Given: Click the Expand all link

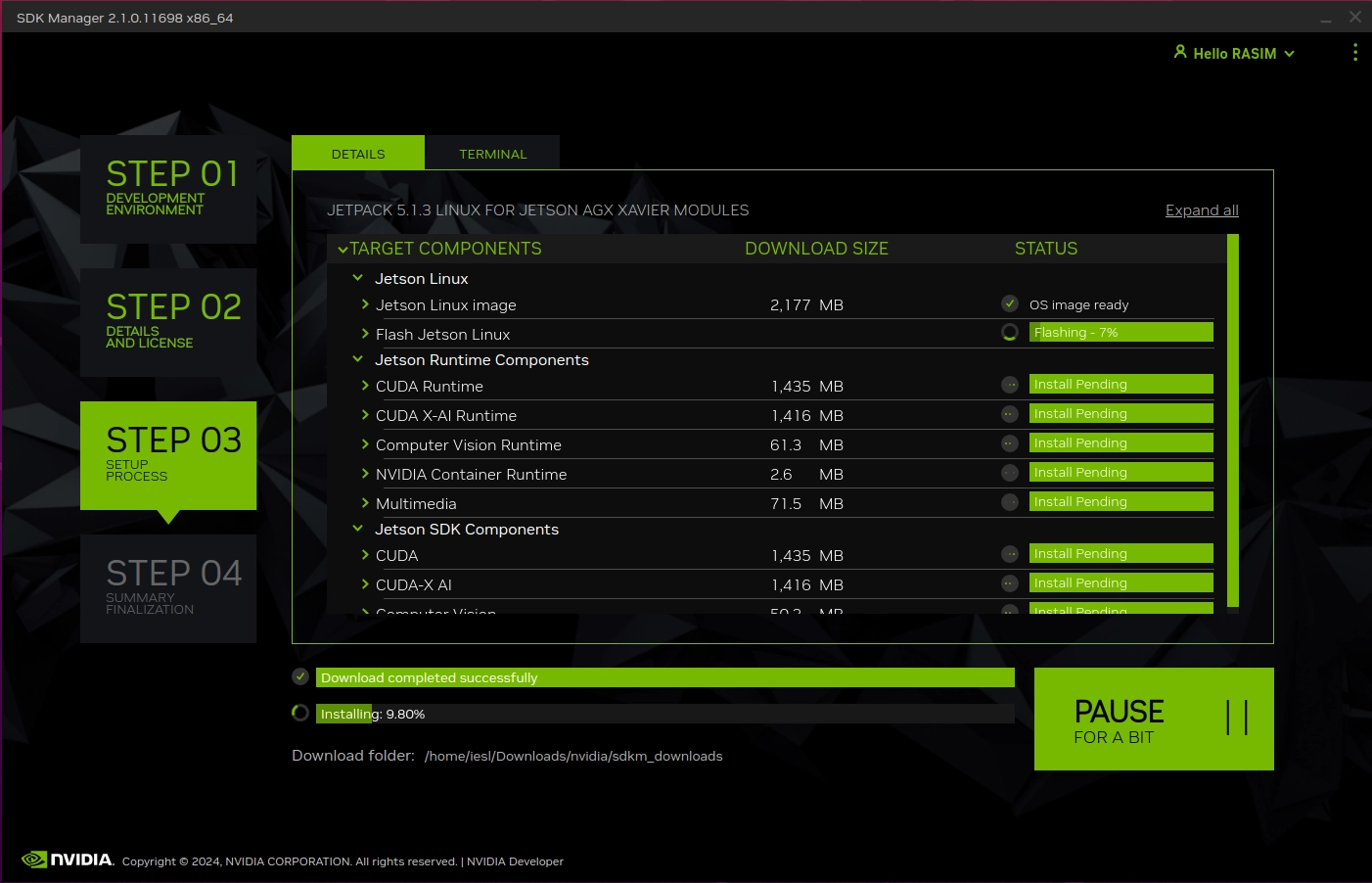Looking at the screenshot, I should click(1202, 210).
